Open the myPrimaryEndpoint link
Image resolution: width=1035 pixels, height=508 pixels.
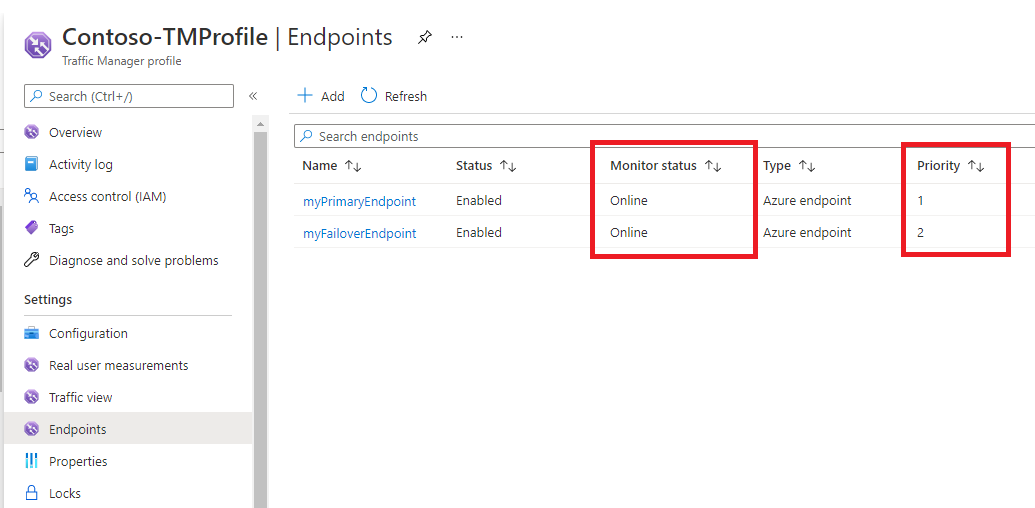click(x=359, y=201)
